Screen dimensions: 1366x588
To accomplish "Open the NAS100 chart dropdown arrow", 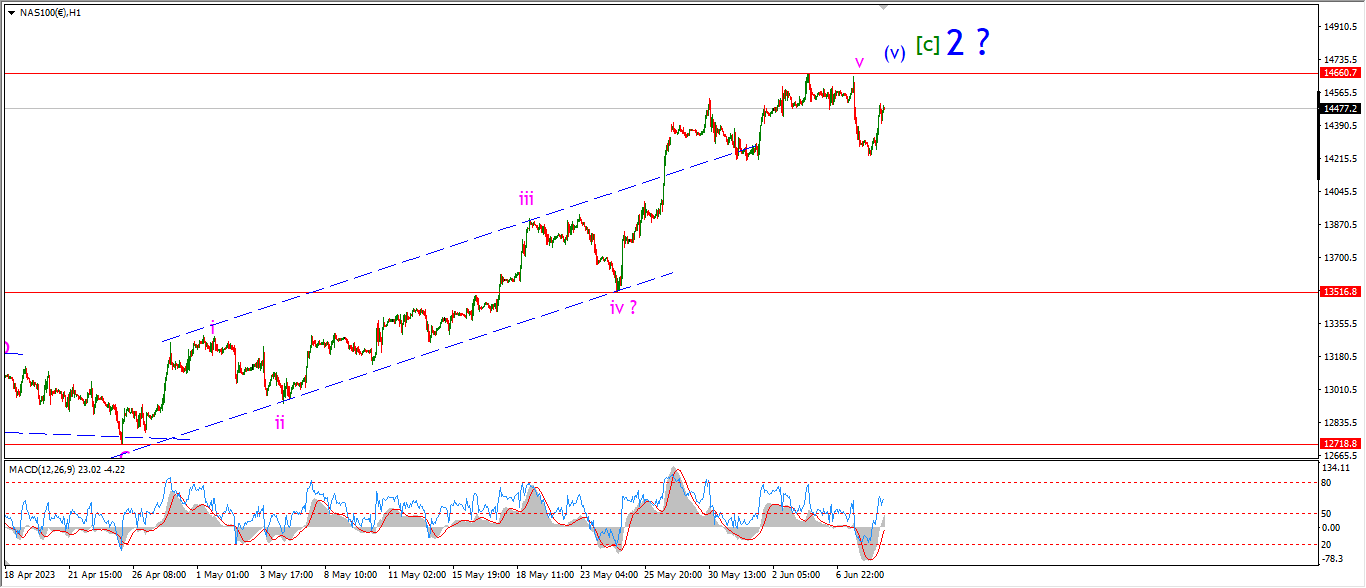I will click(x=11, y=12).
